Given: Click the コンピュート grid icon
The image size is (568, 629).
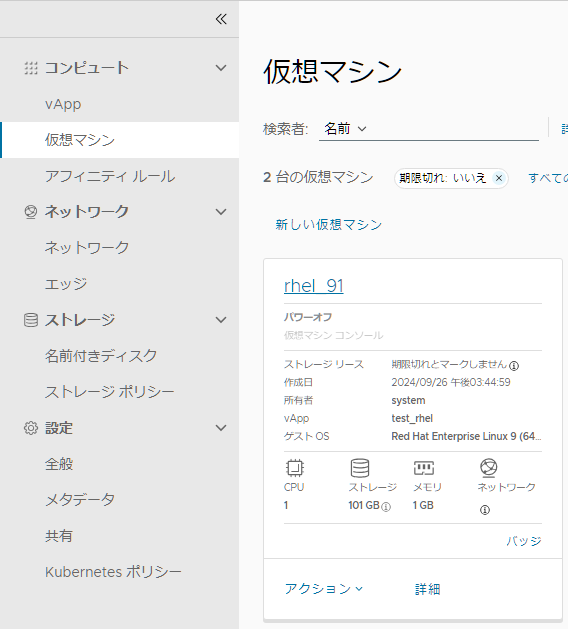Looking at the screenshot, I should pyautogui.click(x=31, y=68).
